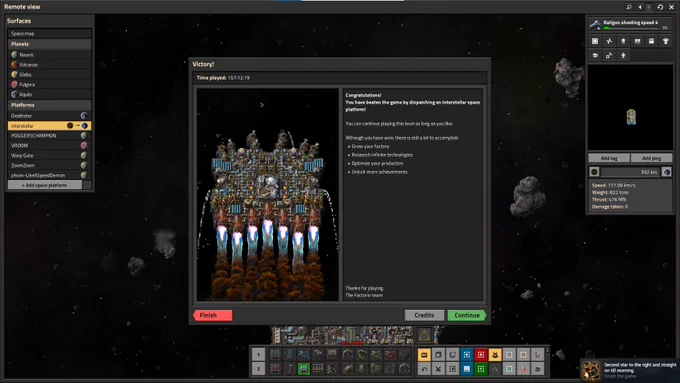Select planet Gleba
This screenshot has height=383, width=680.
point(49,75)
